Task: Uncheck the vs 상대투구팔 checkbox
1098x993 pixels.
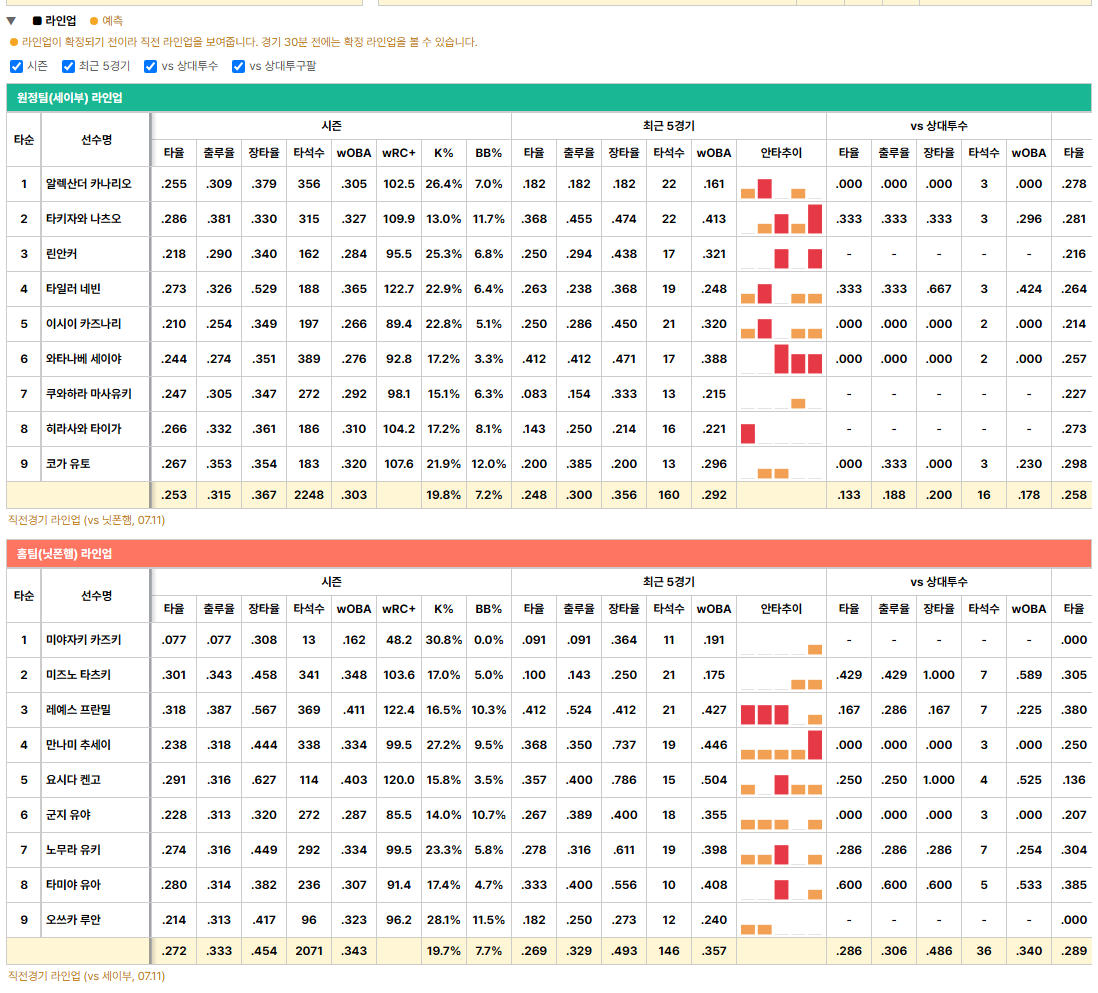Action: coord(238,67)
